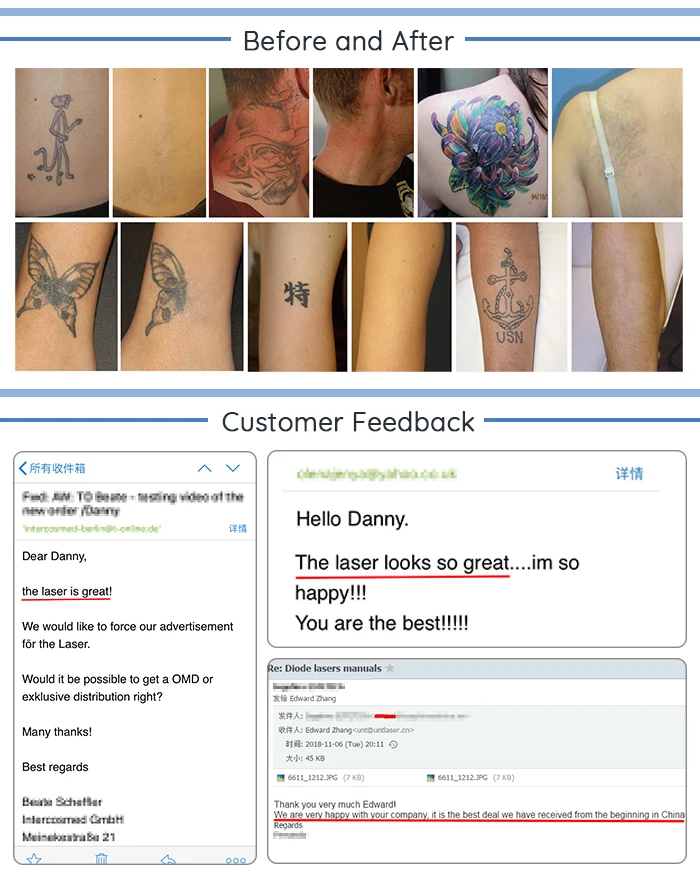
Task: Open 详情 details in Hello Danny email
Action: (629, 474)
